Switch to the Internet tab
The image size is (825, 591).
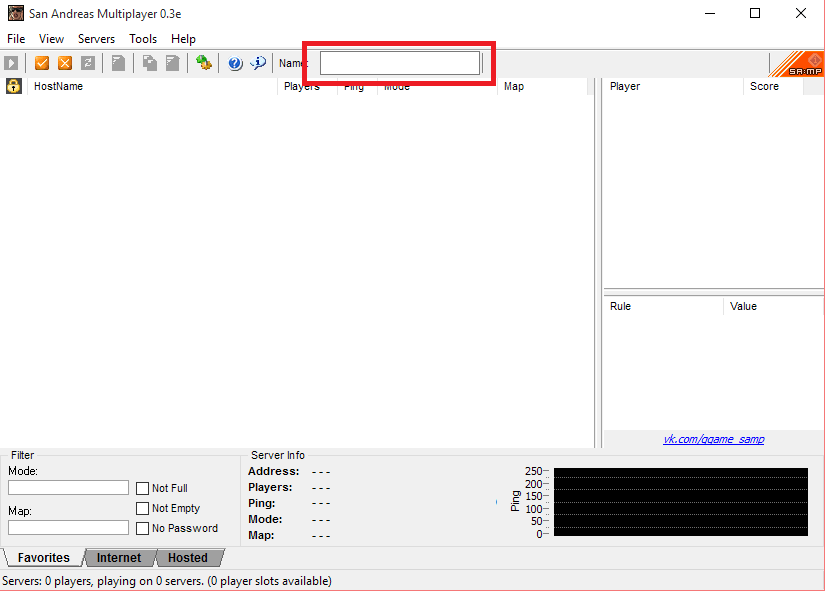[119, 558]
